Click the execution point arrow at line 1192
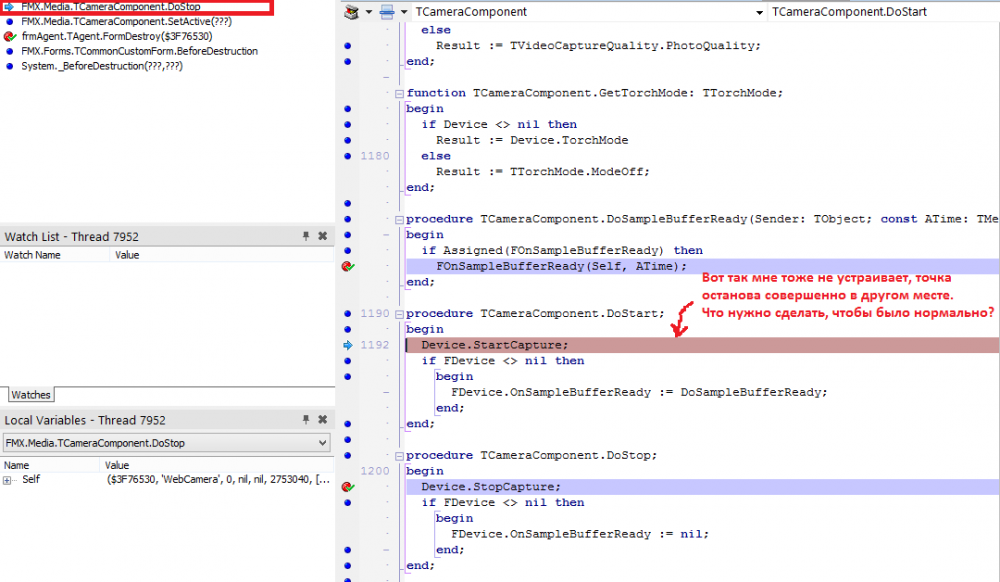 (x=348, y=345)
